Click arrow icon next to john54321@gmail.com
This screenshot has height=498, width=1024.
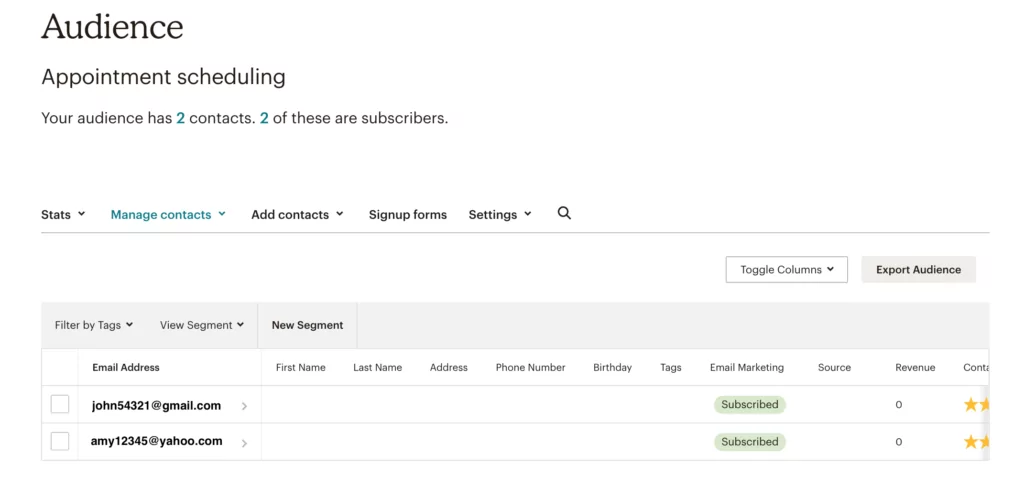coord(244,406)
